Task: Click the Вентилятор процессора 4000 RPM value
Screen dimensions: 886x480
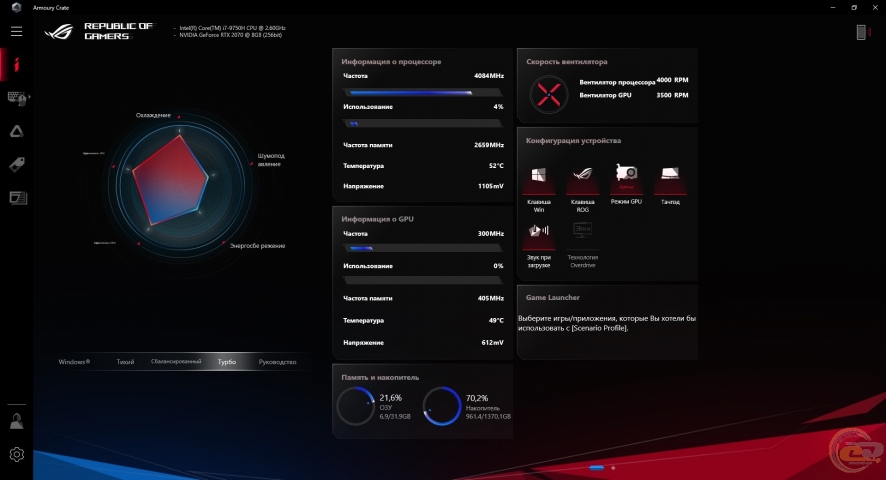Action: [672, 80]
